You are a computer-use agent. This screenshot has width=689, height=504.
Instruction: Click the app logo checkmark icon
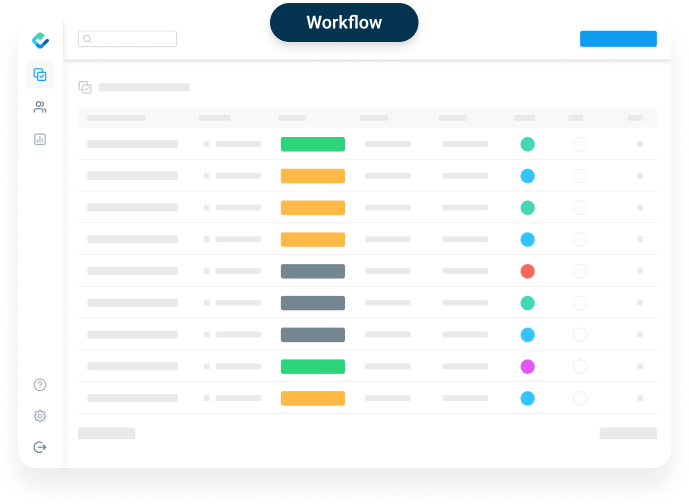click(40, 40)
